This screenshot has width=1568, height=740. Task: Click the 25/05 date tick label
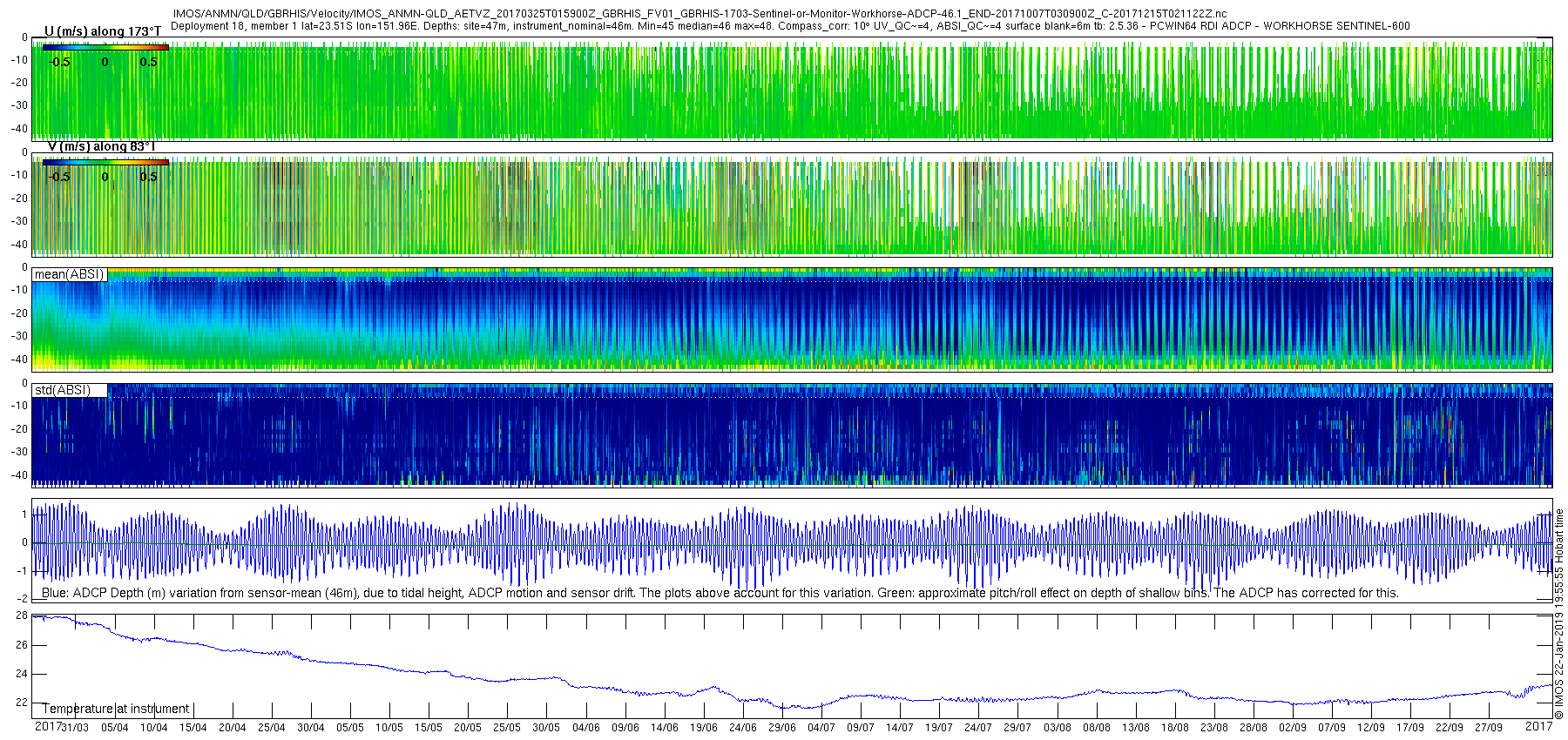pyautogui.click(x=507, y=728)
